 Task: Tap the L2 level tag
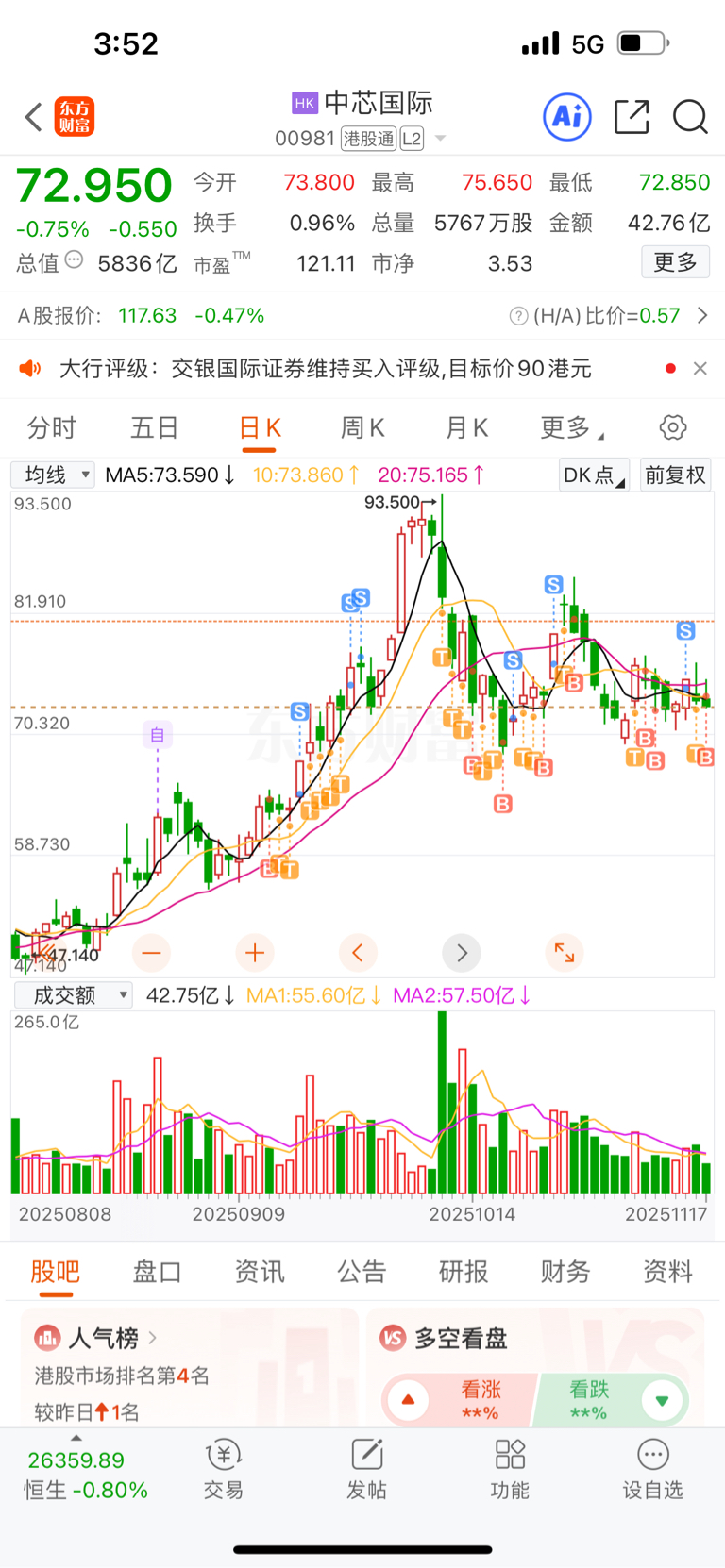(x=412, y=139)
